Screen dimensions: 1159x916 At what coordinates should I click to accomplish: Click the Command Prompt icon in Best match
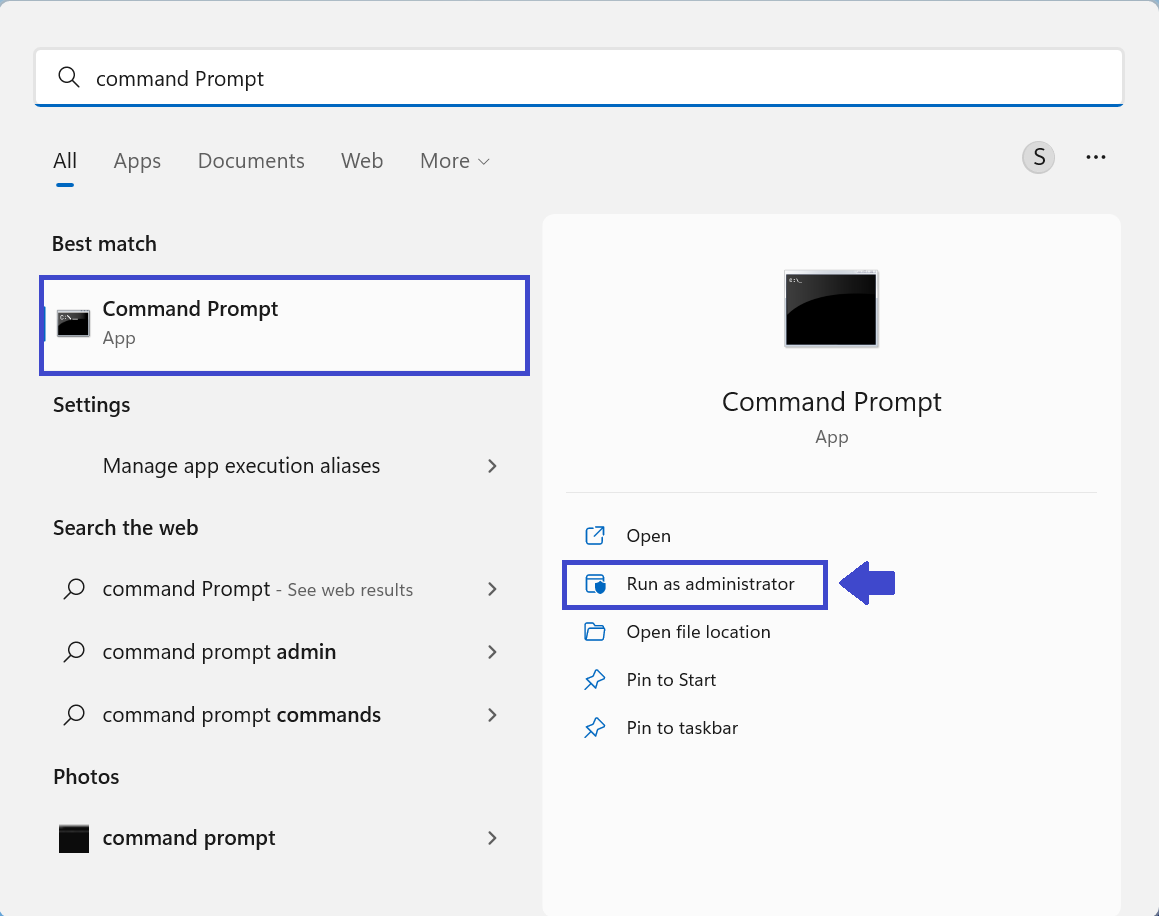74,323
